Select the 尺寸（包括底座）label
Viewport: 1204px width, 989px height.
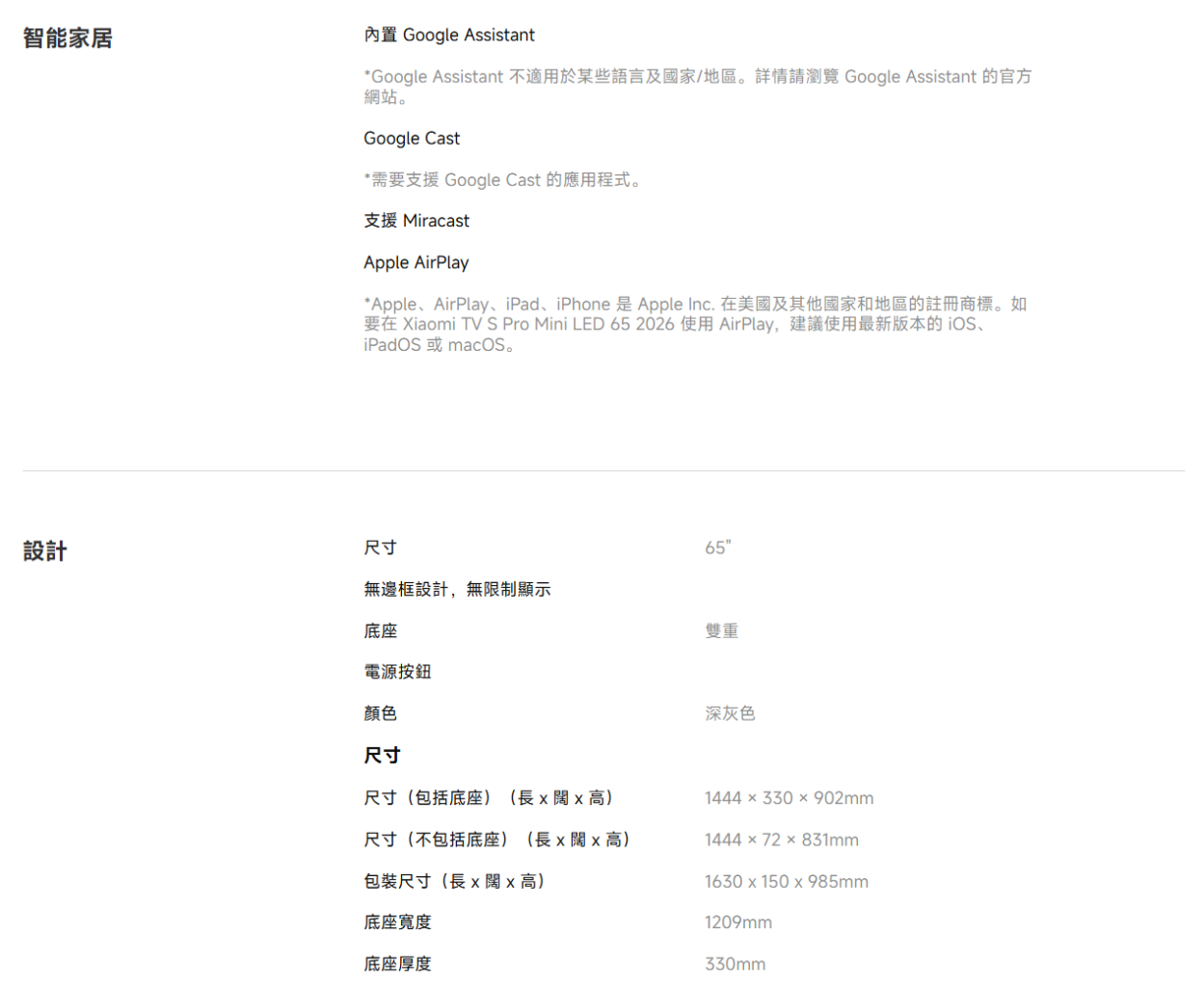click(x=489, y=798)
